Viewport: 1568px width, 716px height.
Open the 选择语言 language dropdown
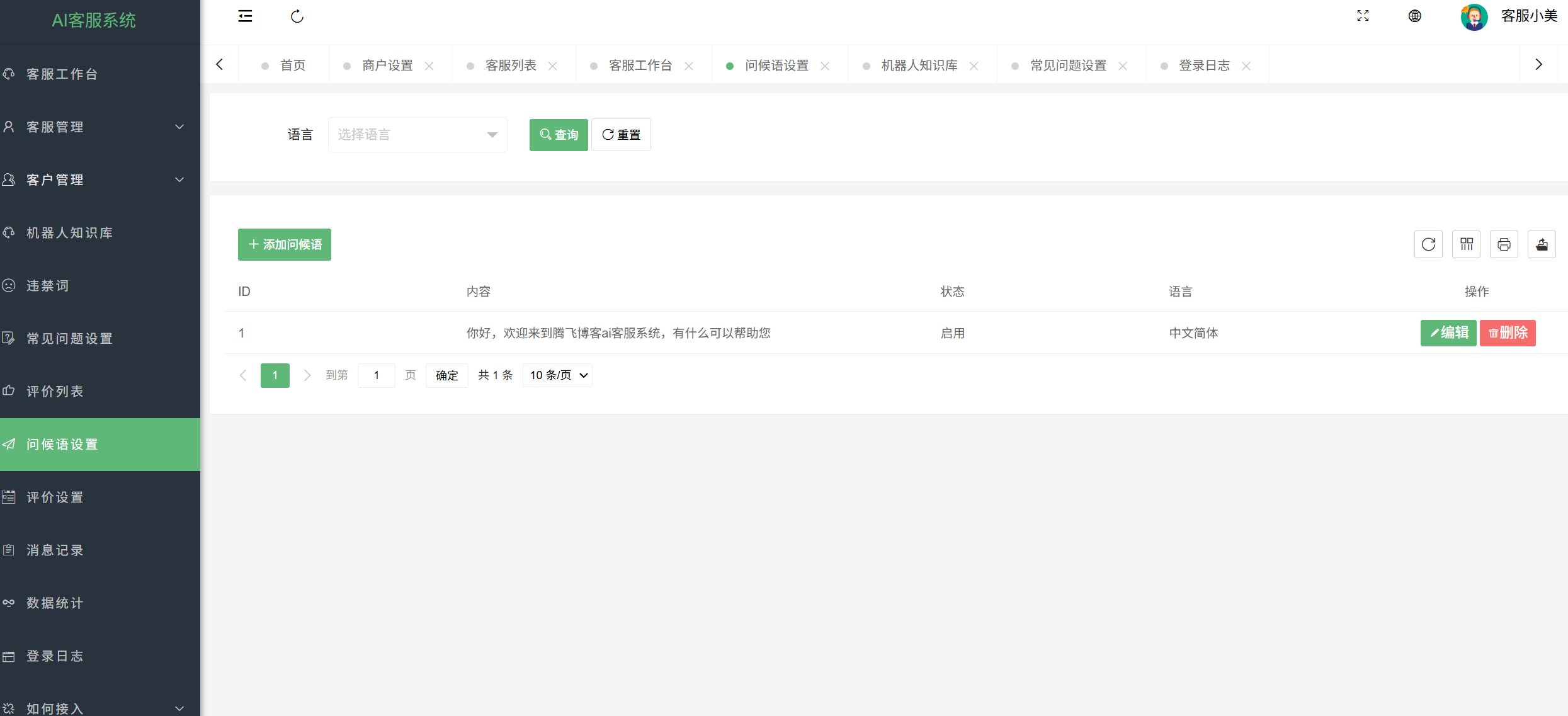pos(417,134)
